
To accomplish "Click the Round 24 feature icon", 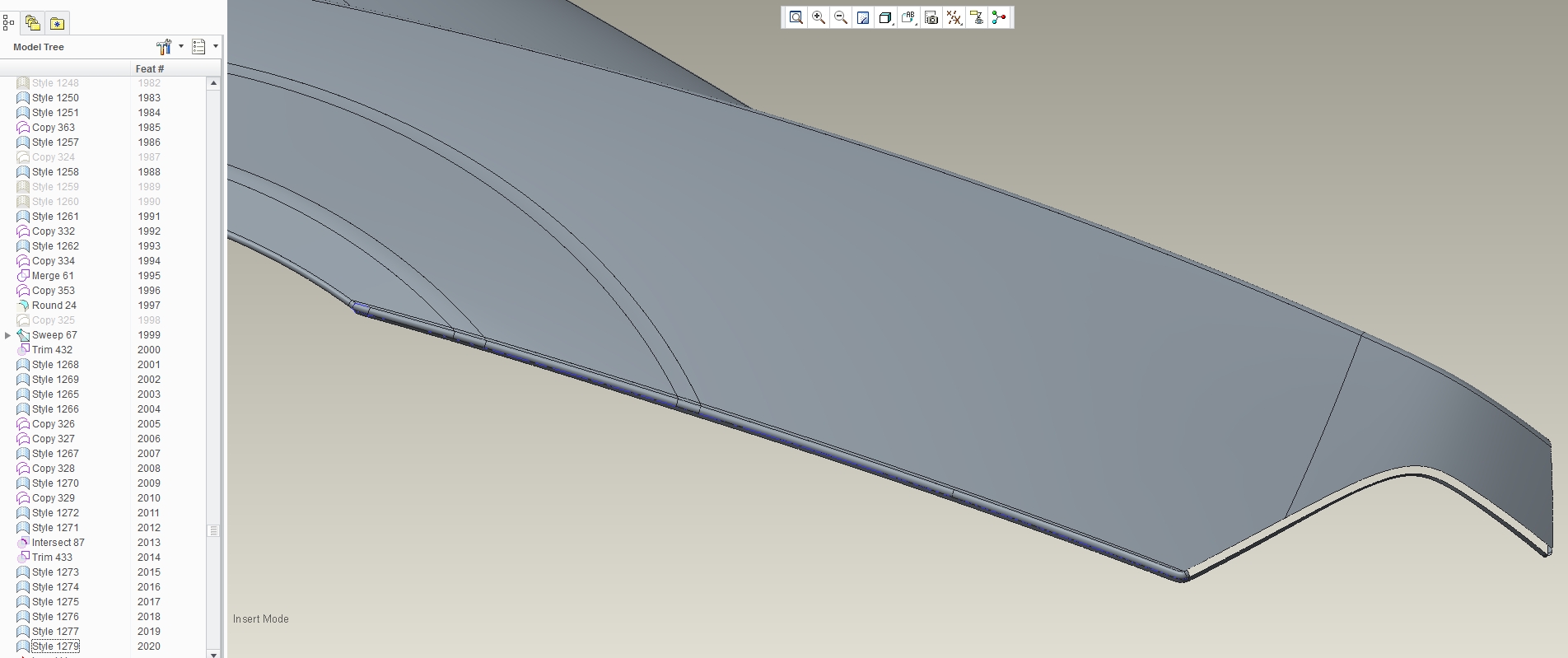I will click(23, 306).
